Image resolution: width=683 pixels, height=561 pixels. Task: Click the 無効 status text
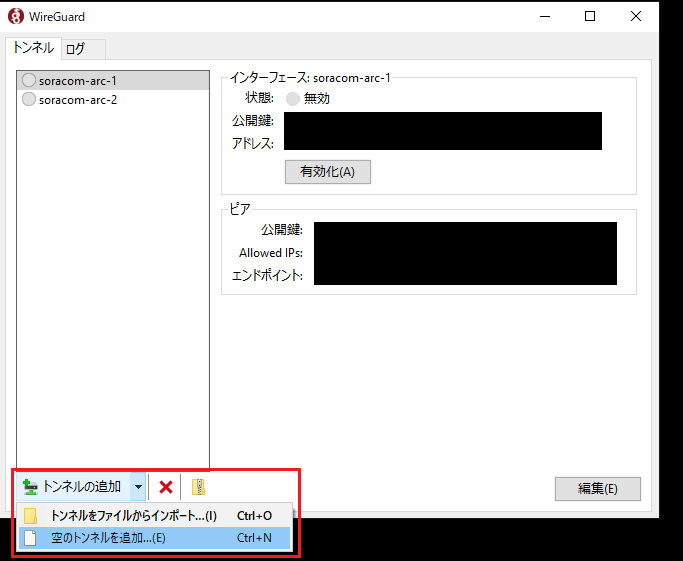[x=317, y=99]
